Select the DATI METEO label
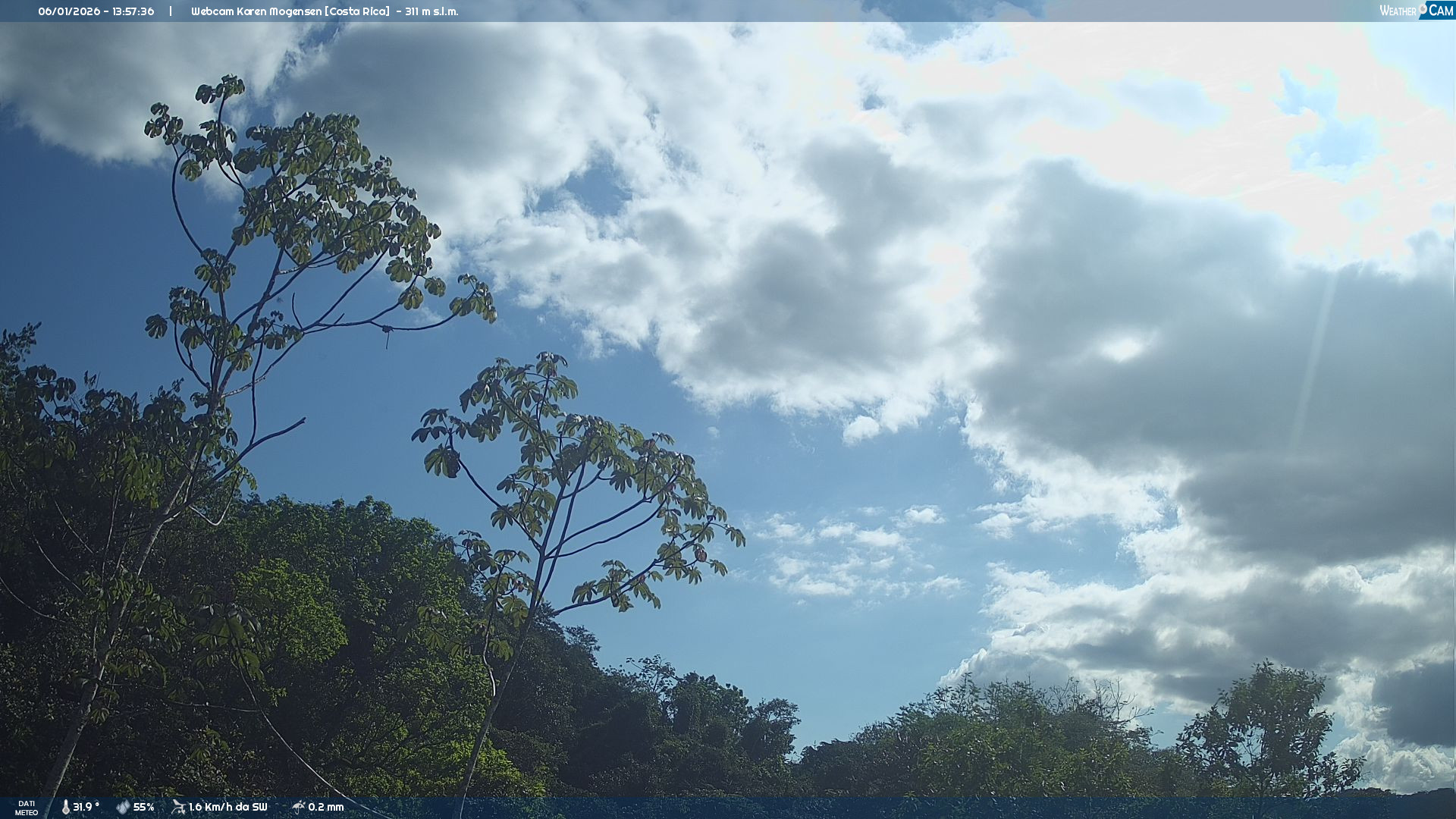 [27, 808]
